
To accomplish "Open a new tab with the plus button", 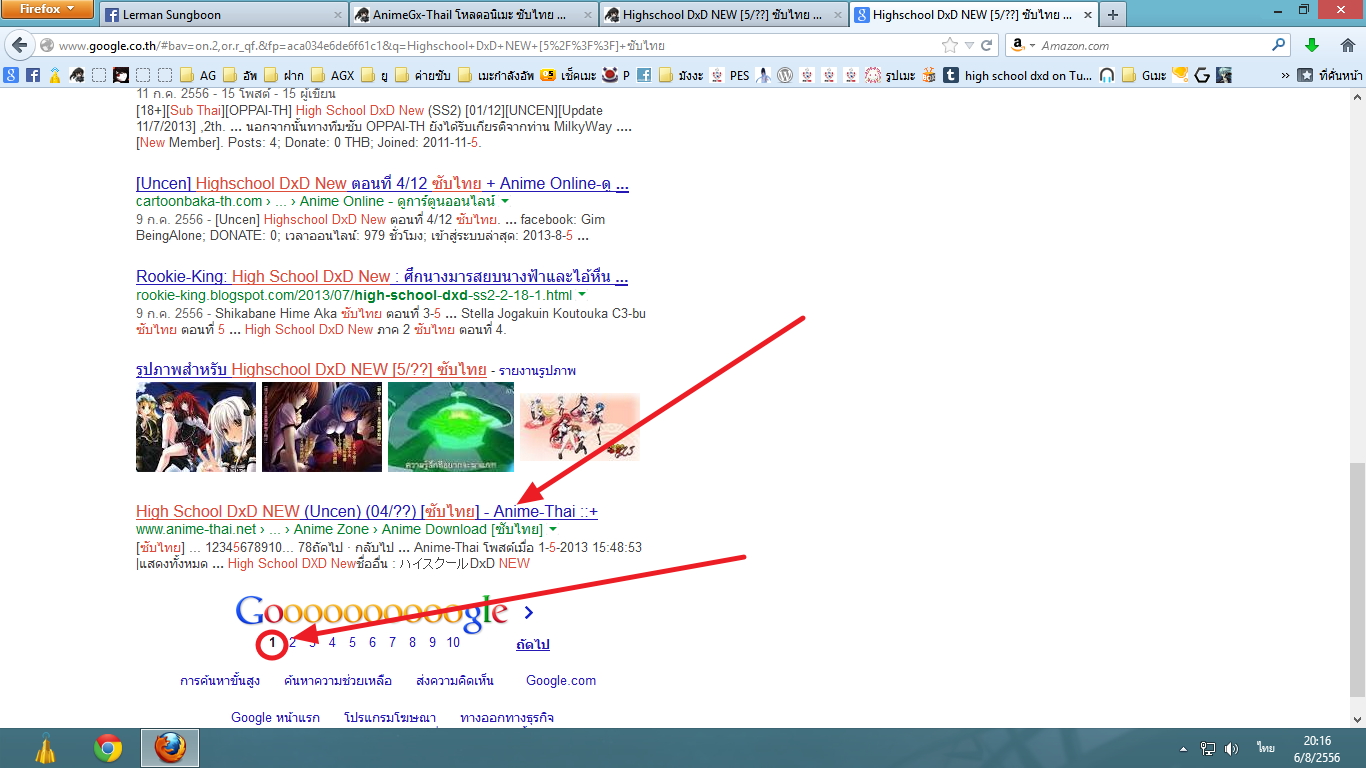I will (x=1113, y=15).
